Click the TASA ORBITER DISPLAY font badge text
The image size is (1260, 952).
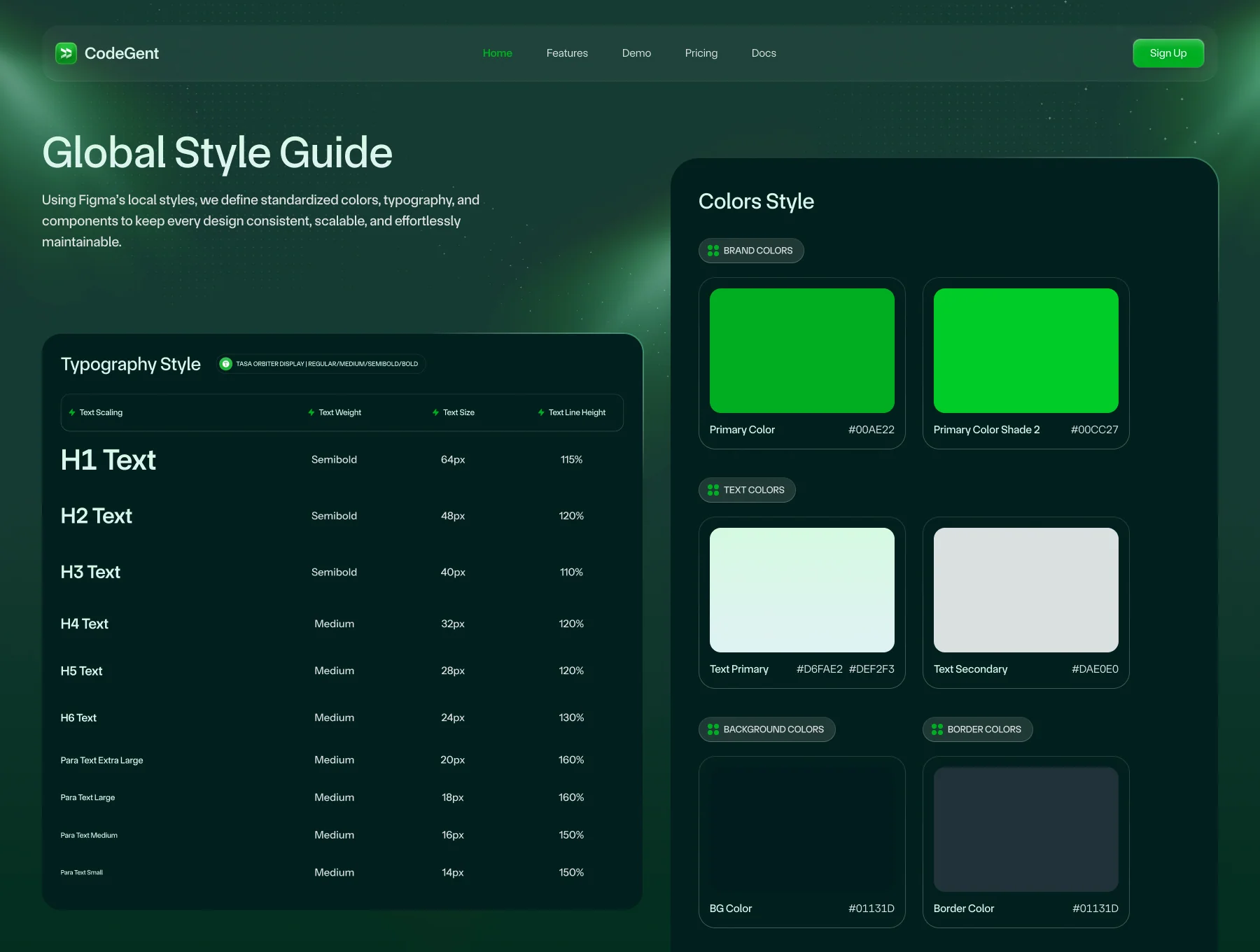(327, 364)
